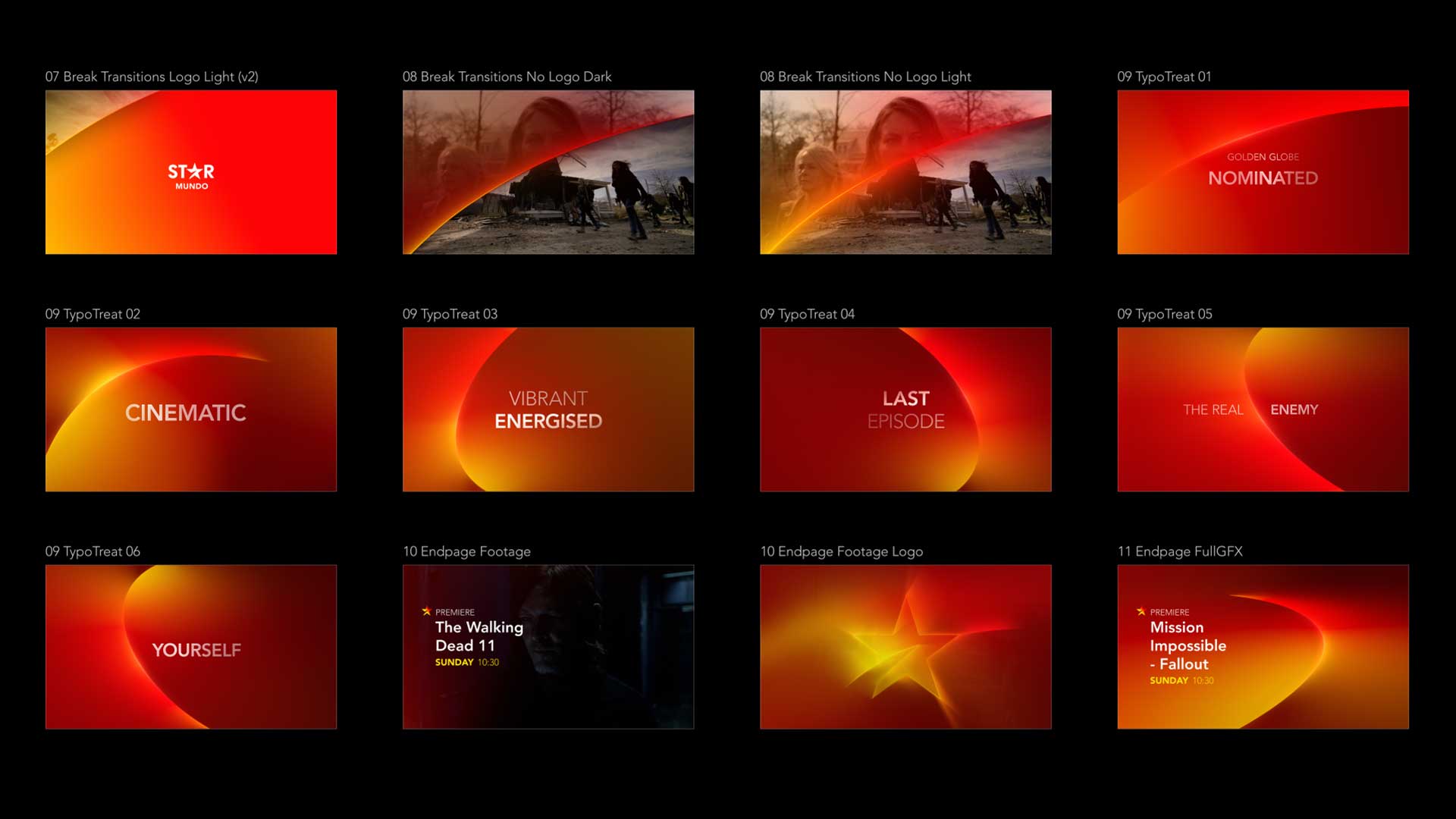Click the '11 Endpage FullGFX' caption label
This screenshot has width=1456, height=819.
coord(1180,551)
